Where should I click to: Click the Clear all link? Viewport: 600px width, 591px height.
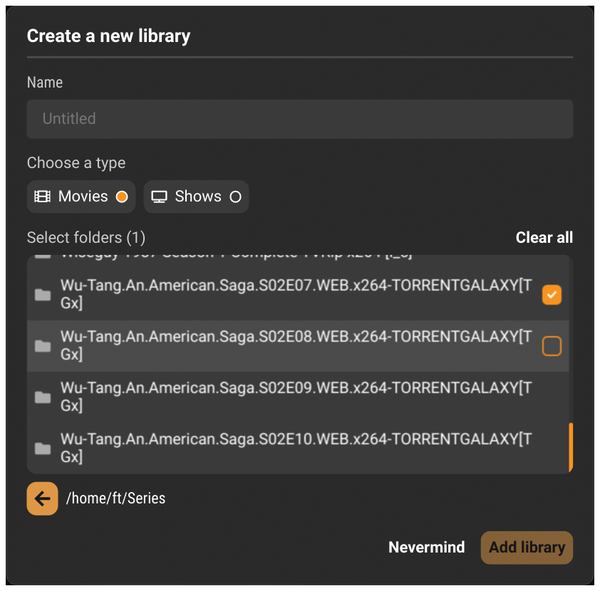544,237
